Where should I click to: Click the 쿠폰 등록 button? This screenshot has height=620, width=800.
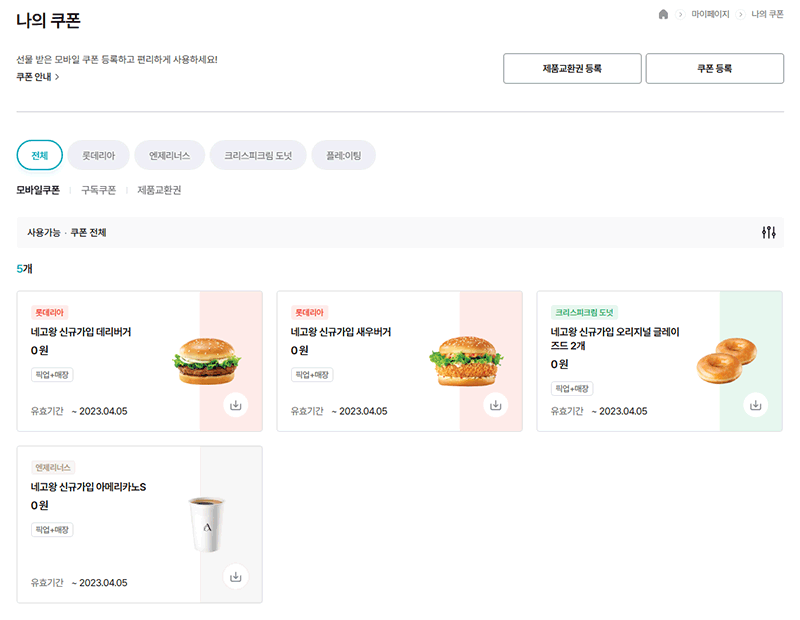tap(714, 68)
